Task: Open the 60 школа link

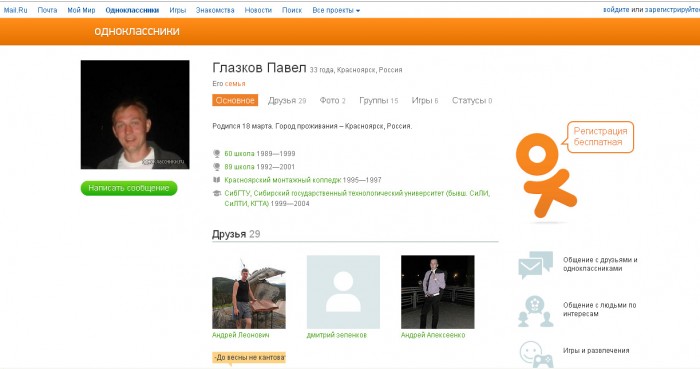Action: pyautogui.click(x=239, y=153)
